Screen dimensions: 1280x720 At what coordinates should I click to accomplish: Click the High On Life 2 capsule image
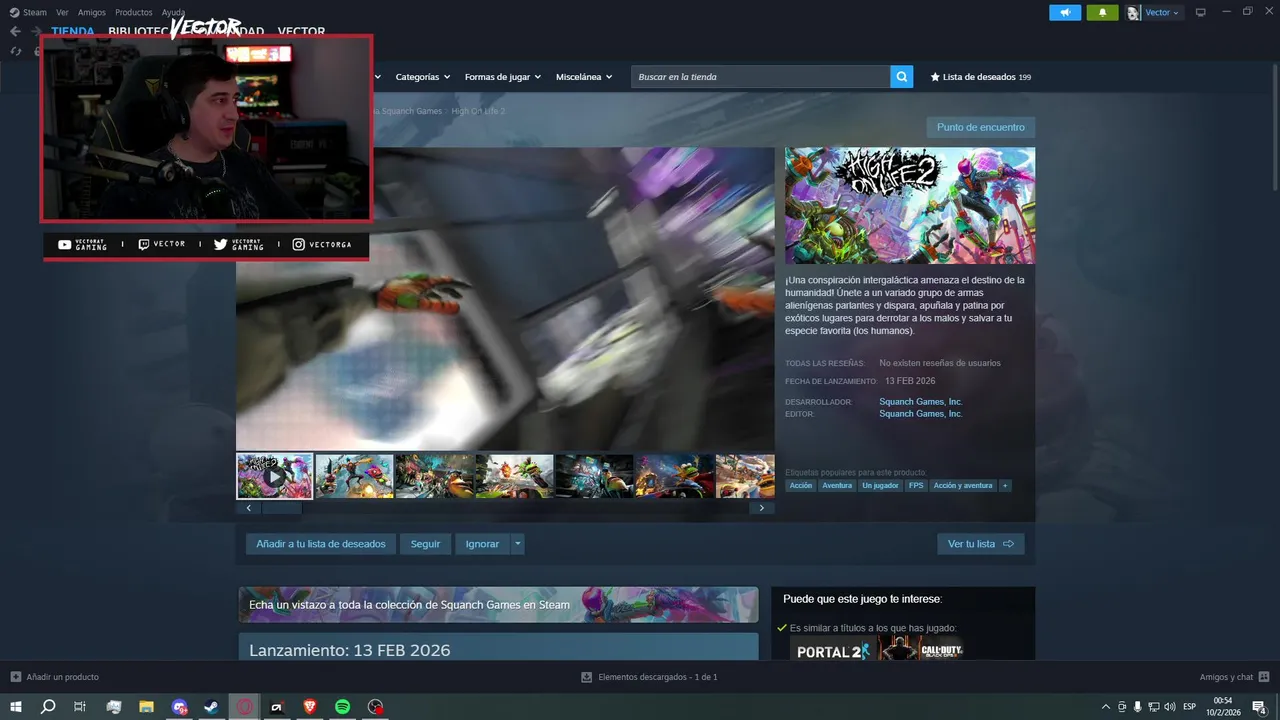[910, 205]
